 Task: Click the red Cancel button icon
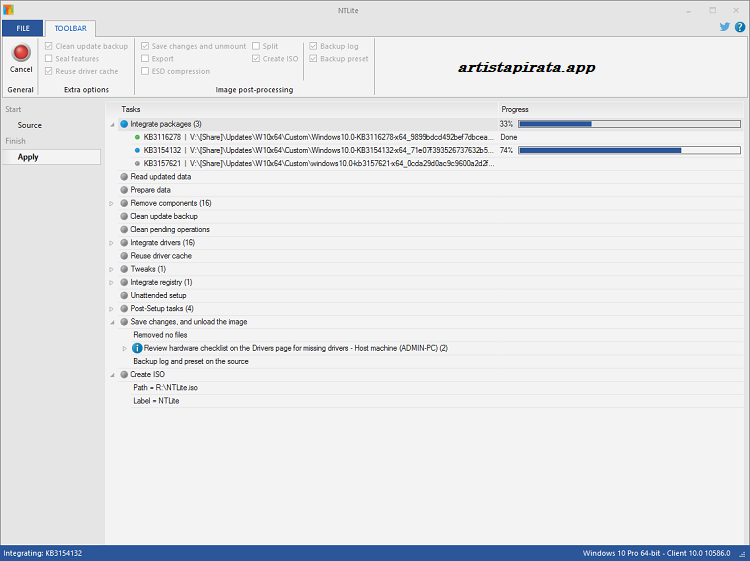pyautogui.click(x=21, y=52)
